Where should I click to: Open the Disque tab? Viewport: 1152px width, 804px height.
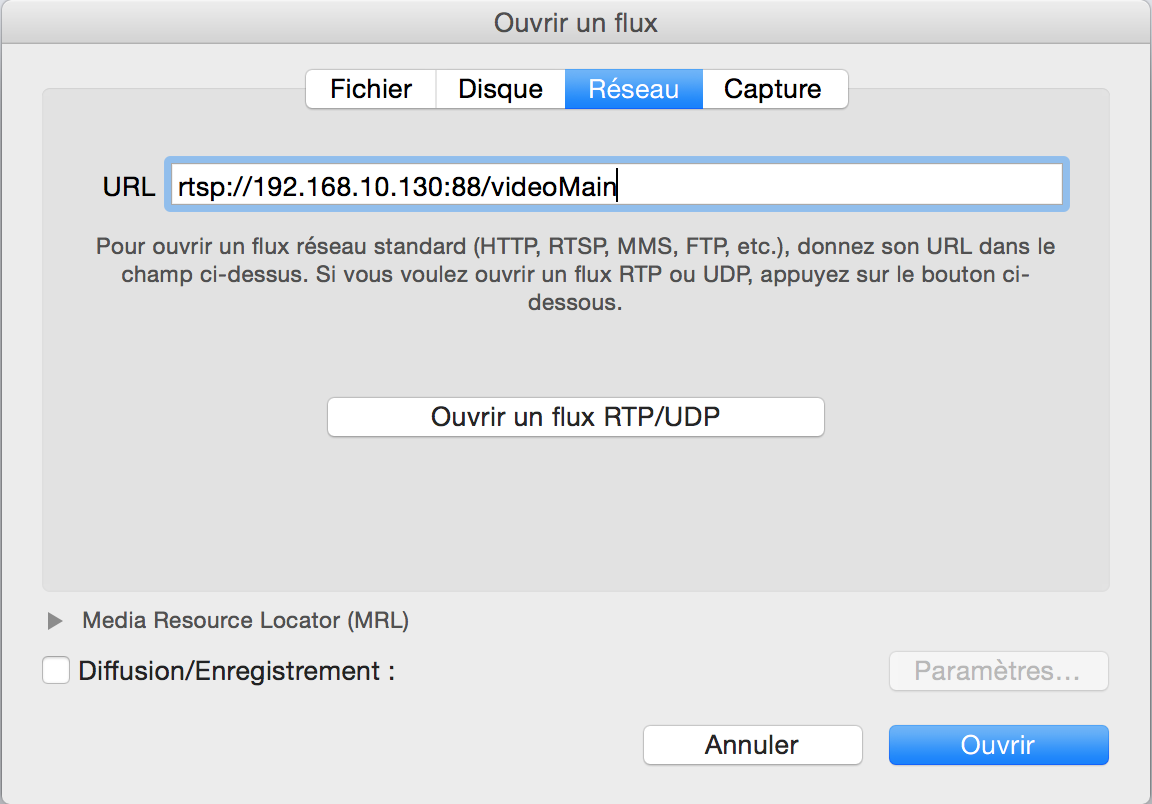tap(500, 89)
